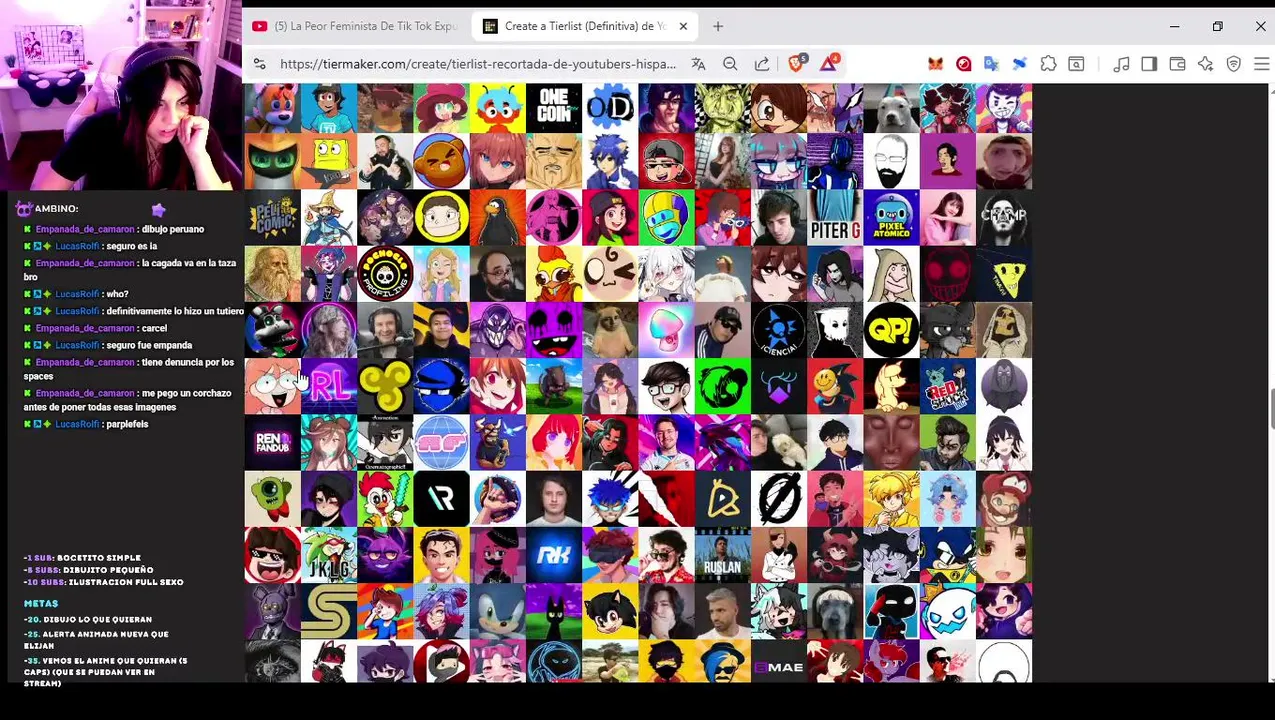Image resolution: width=1275 pixels, height=720 pixels.
Task: Select the black penguin thumbnail
Action: (x=497, y=218)
